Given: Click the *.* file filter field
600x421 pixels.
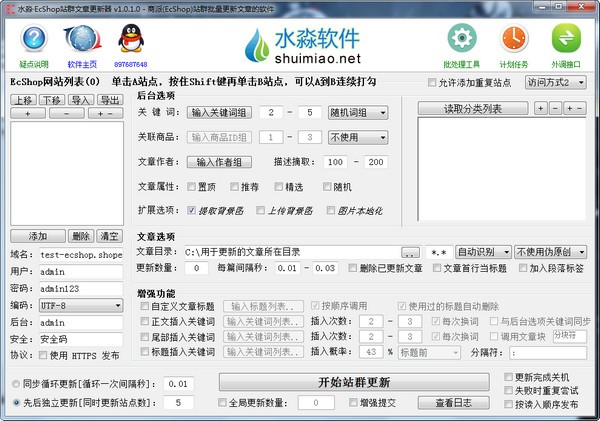Looking at the screenshot, I should (x=439, y=252).
